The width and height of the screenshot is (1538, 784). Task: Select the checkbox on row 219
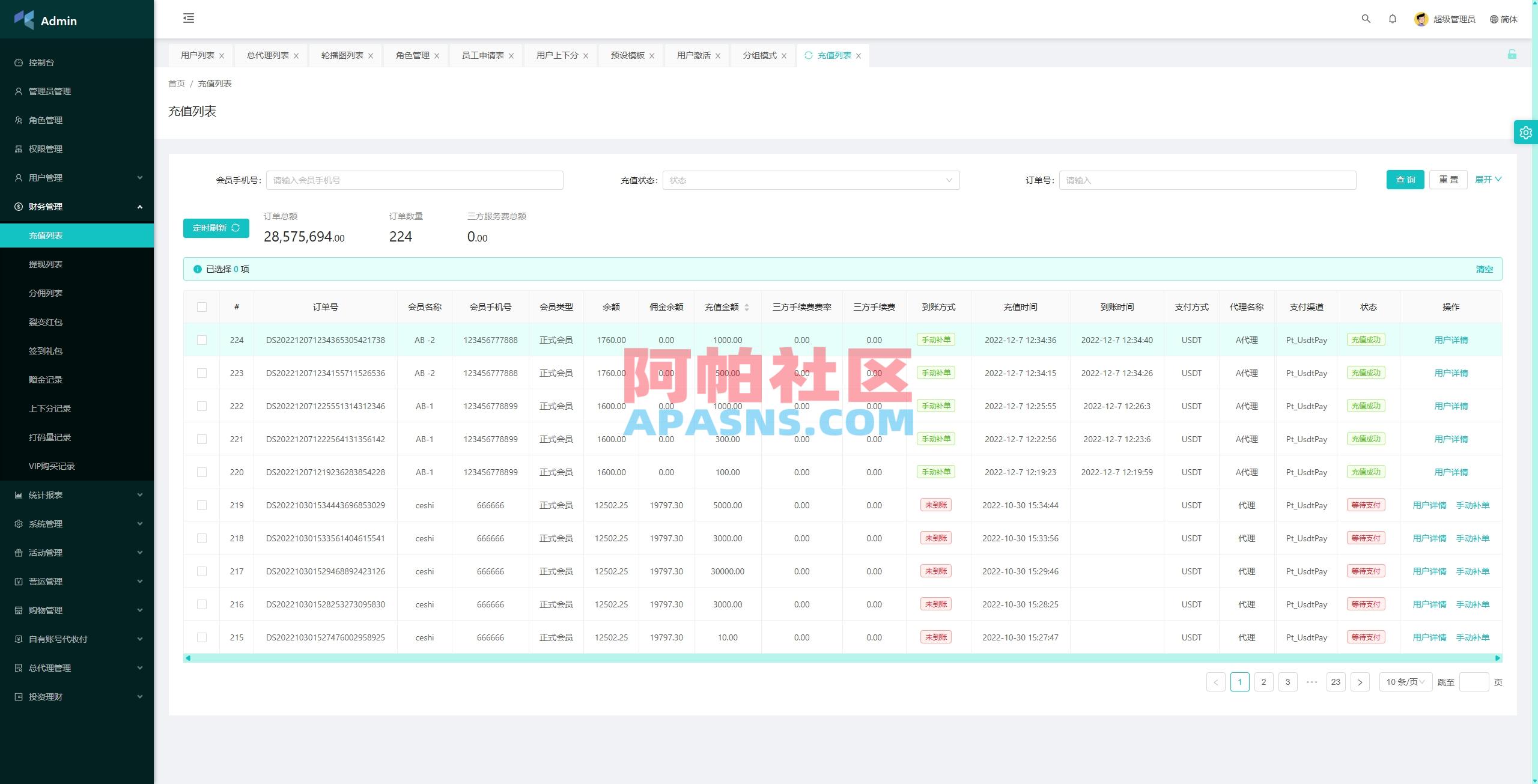coord(202,505)
